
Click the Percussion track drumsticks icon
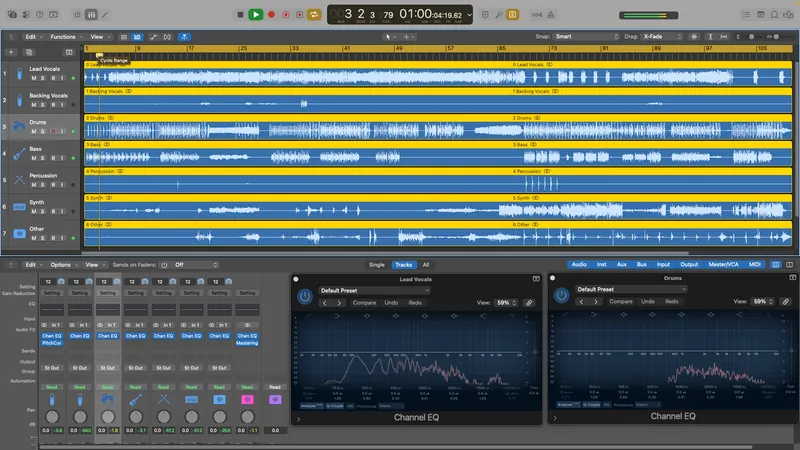point(18,180)
